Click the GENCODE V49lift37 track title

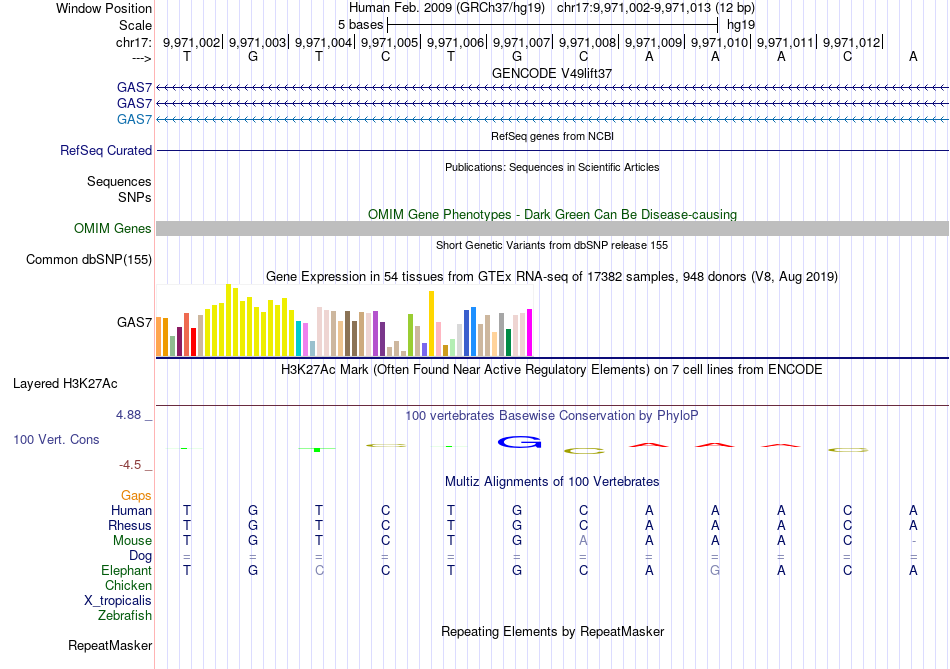552,73
